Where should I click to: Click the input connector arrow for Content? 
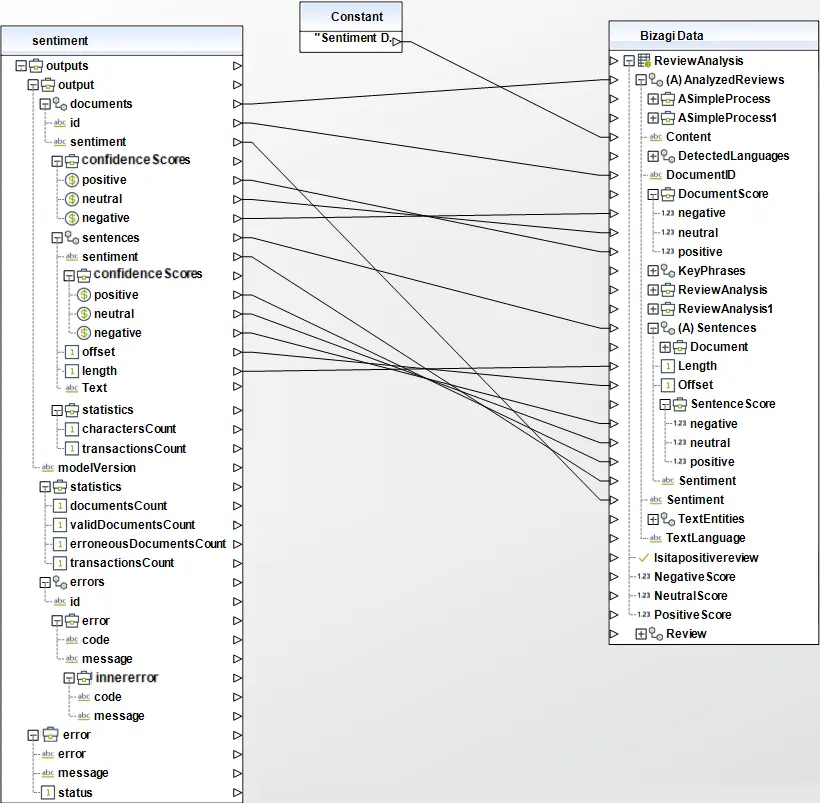[x=614, y=137]
